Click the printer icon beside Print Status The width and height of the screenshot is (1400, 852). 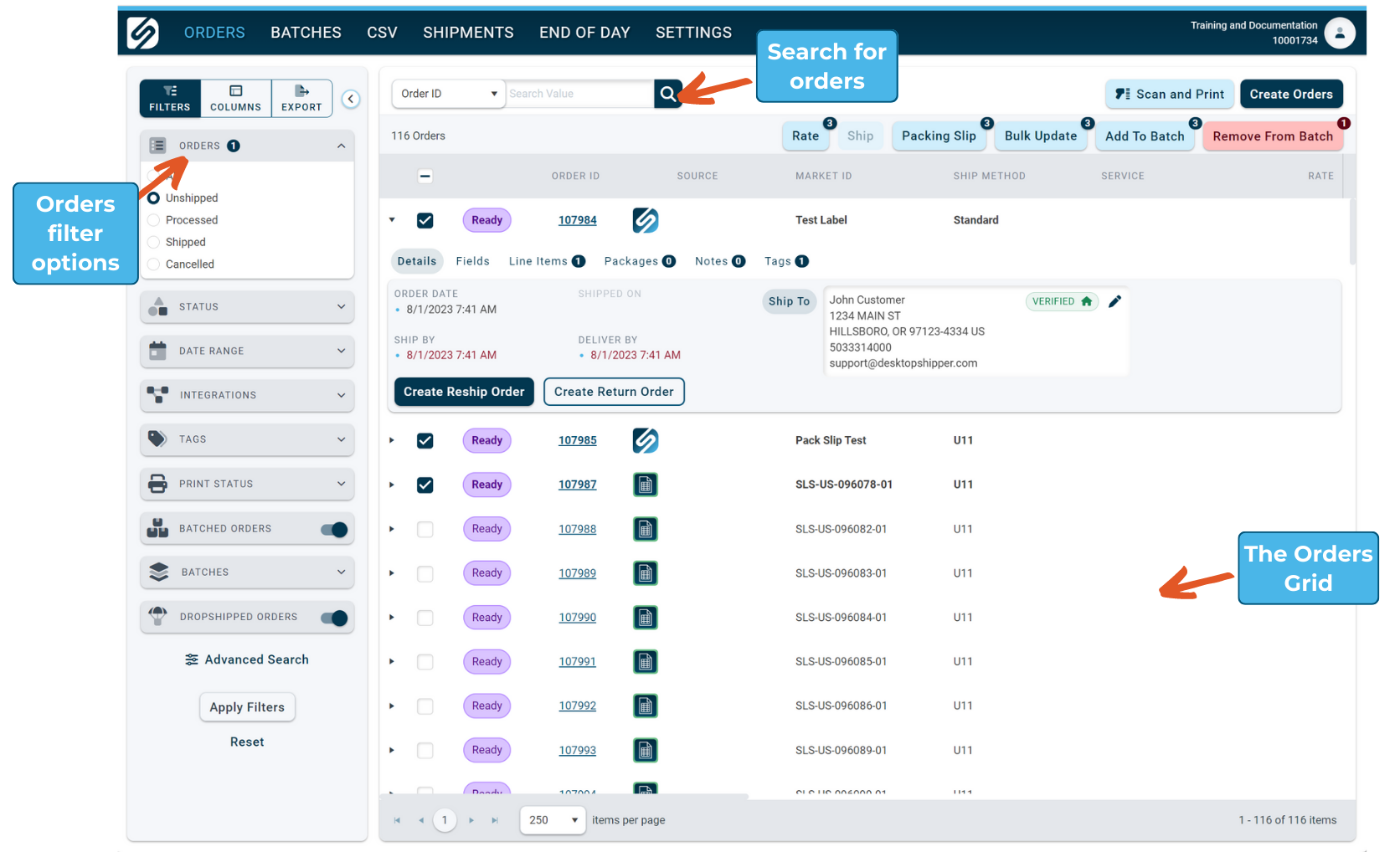click(x=158, y=483)
